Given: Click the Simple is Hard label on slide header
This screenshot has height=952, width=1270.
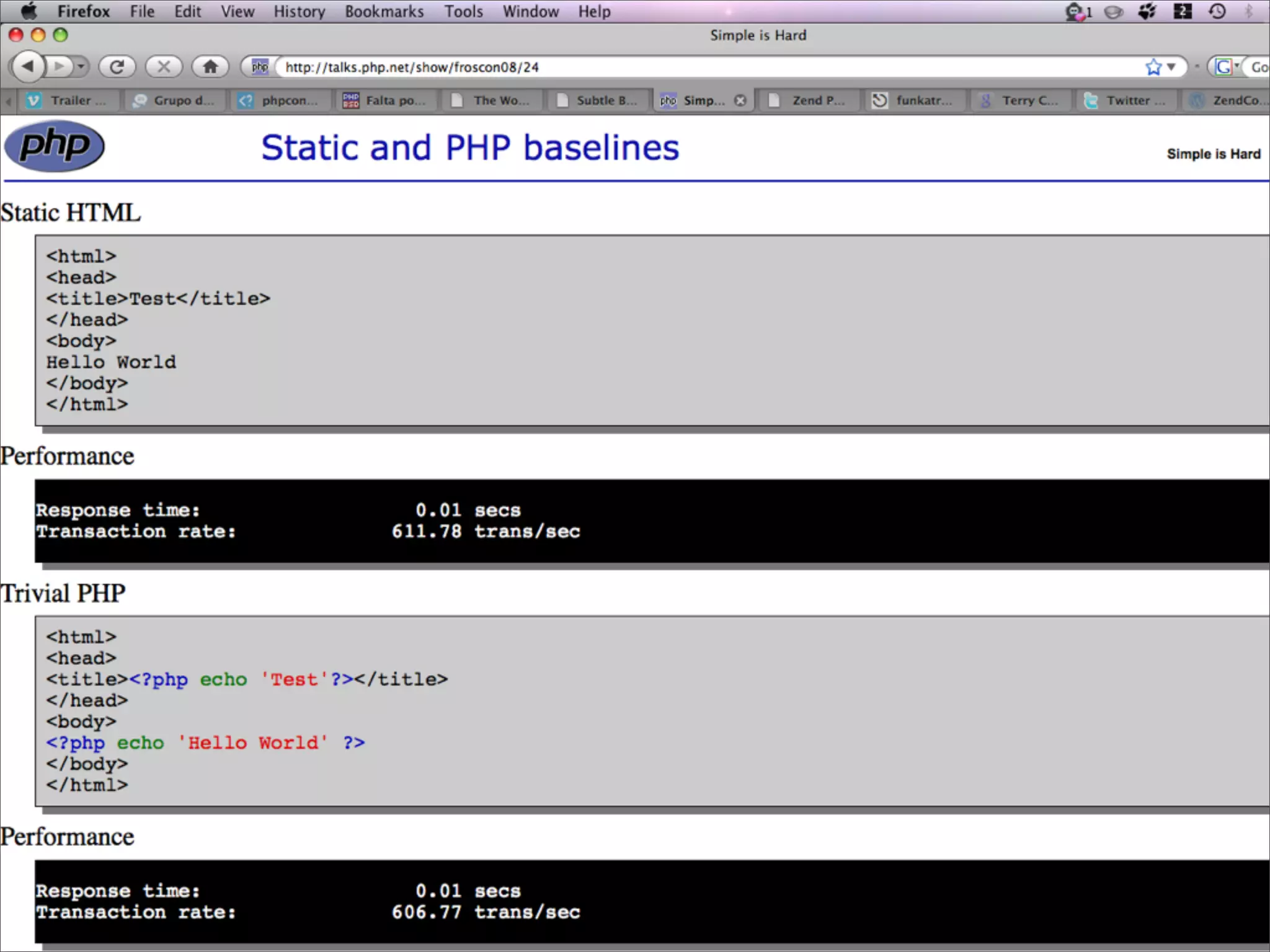Looking at the screenshot, I should pos(1214,154).
